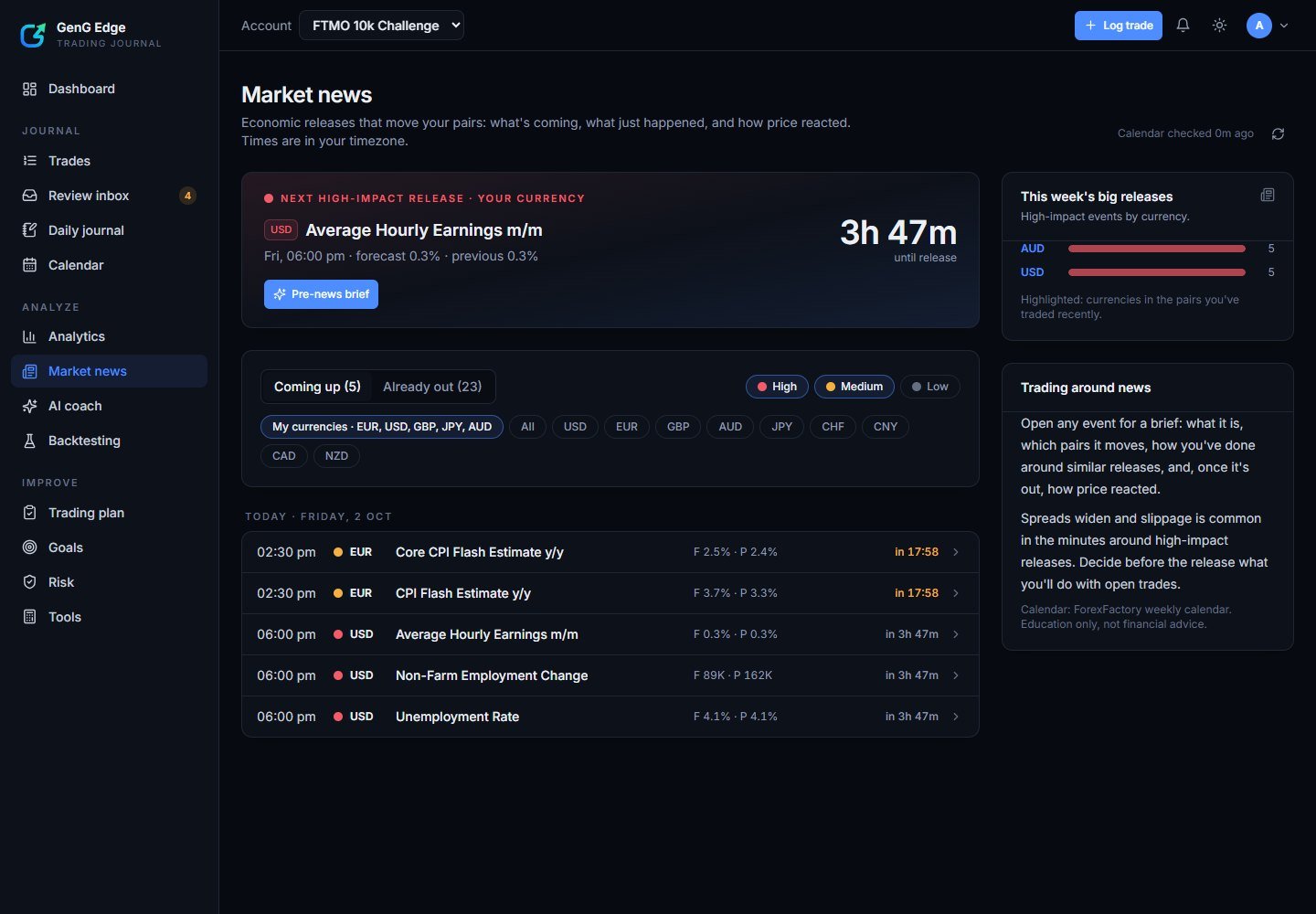Refresh the calendar check icon
This screenshot has height=914, width=1316.
click(x=1278, y=133)
